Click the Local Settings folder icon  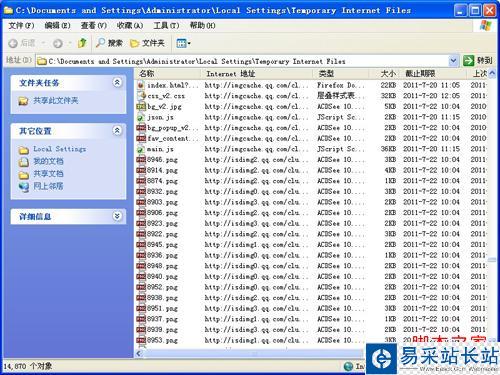click(24, 150)
